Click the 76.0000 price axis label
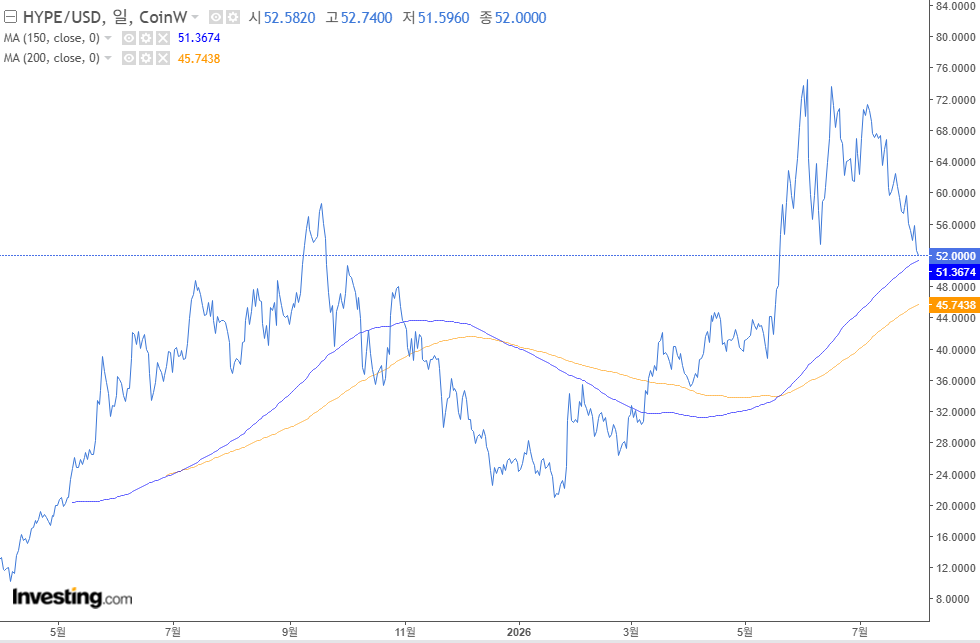The height and width of the screenshot is (643, 980). point(955,68)
